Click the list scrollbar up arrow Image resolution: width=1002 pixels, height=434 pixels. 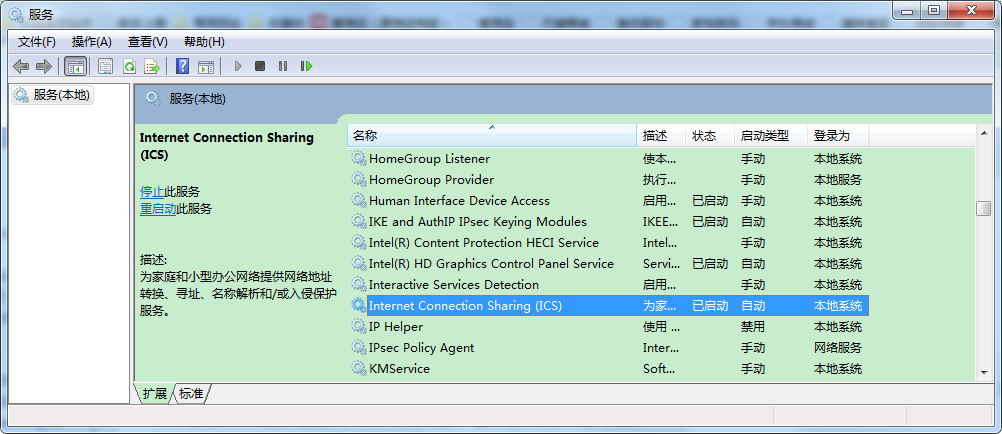tap(983, 132)
